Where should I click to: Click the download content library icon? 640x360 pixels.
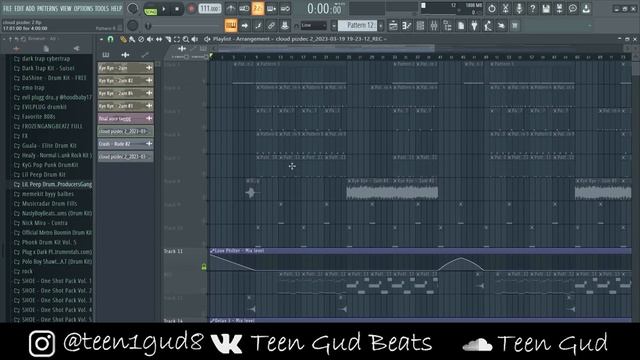pyautogui.click(x=587, y=9)
